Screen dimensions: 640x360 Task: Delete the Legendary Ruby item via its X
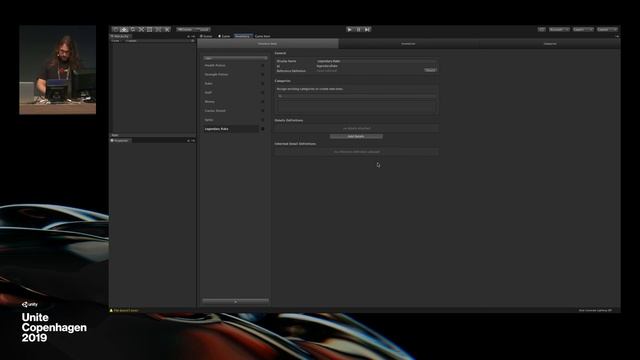click(262, 129)
